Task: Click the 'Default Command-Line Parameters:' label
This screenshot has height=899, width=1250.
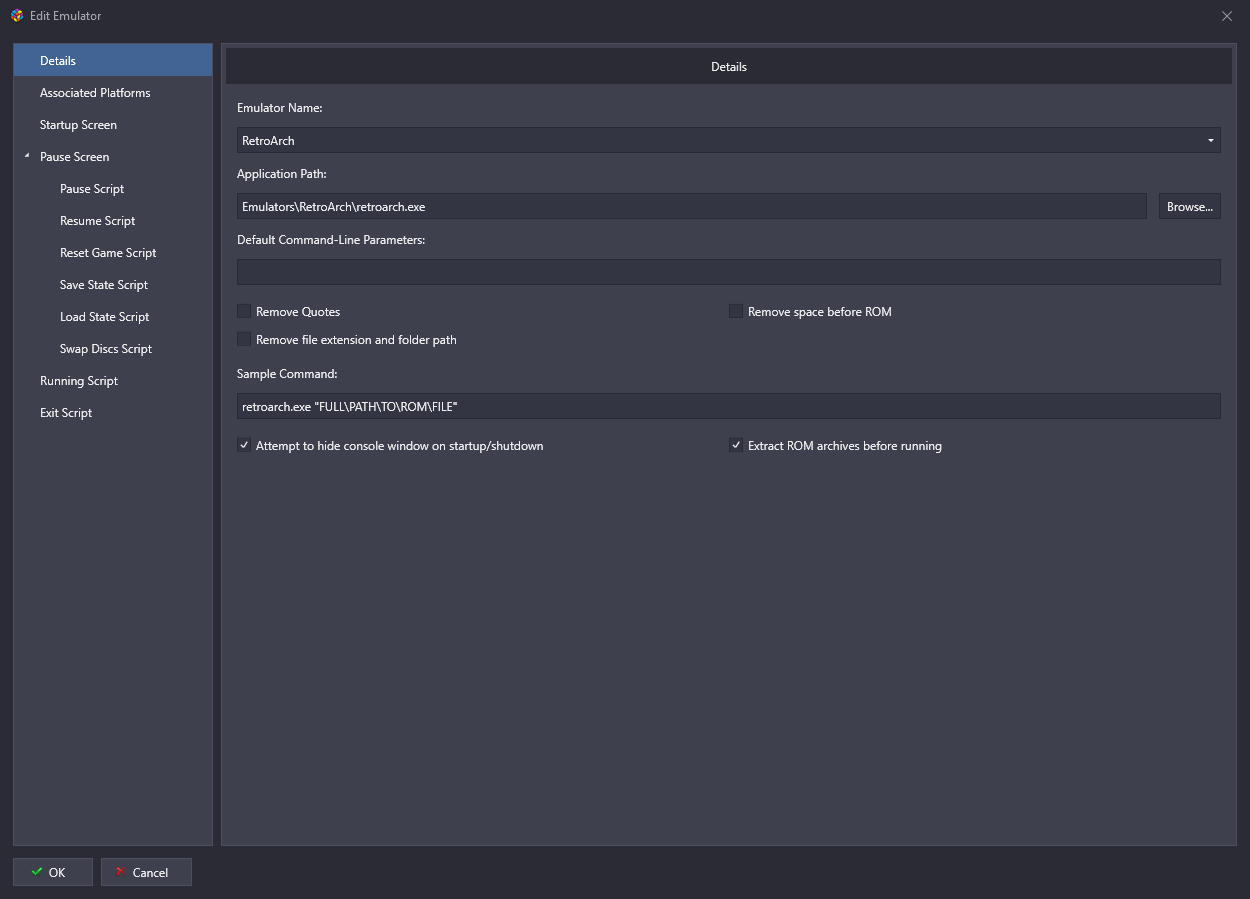Action: coord(331,240)
